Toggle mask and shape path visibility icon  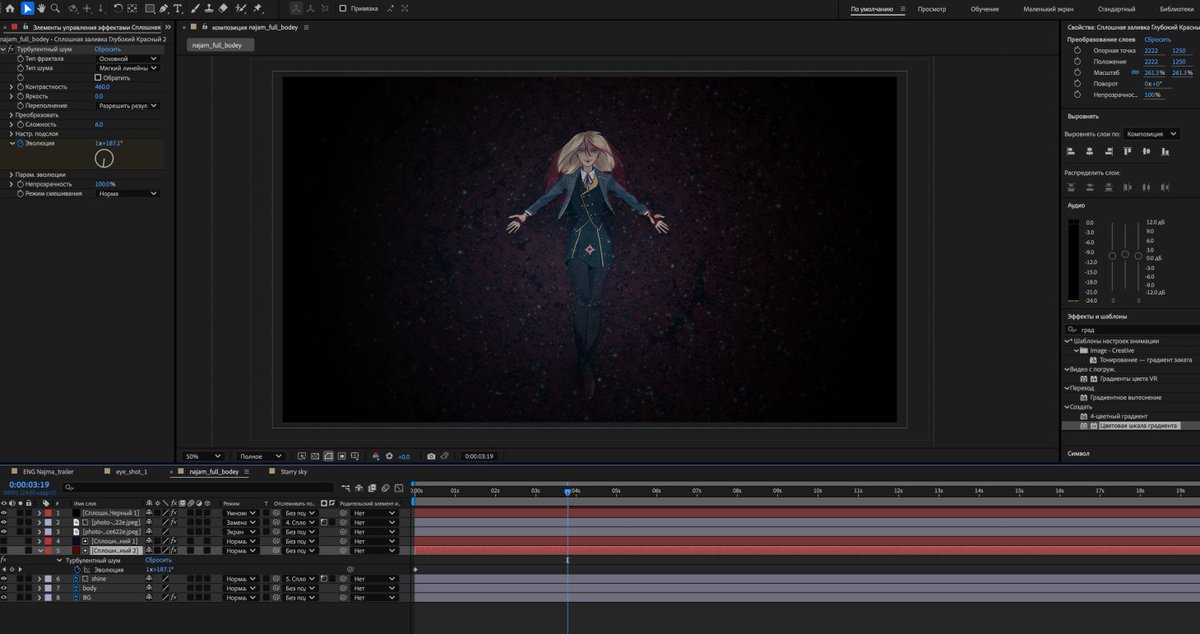[328, 456]
